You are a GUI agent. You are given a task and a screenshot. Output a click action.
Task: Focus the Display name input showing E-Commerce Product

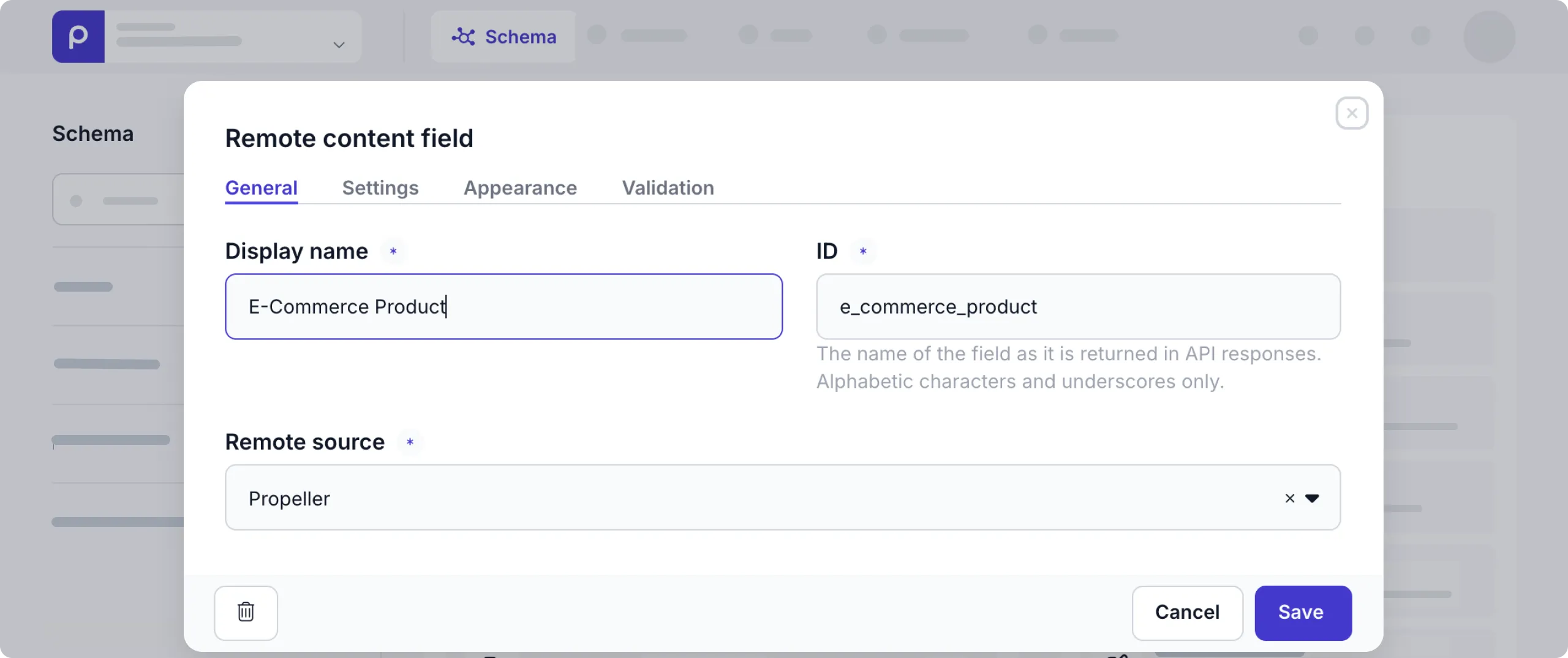503,306
